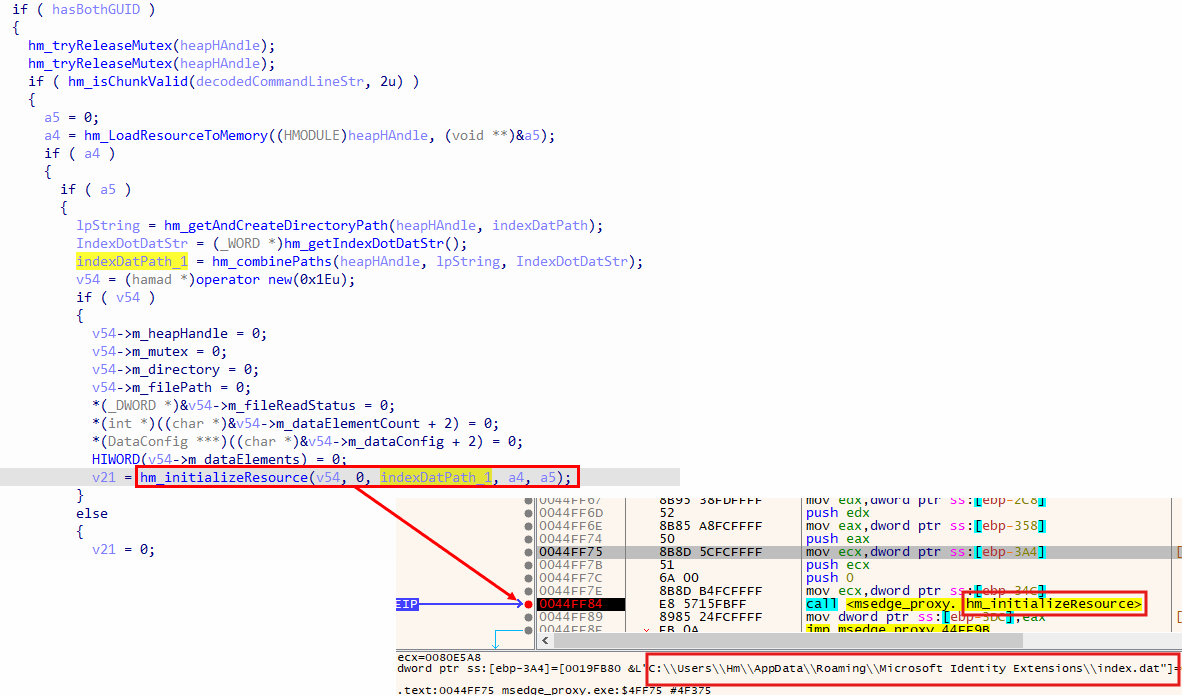This screenshot has width=1182, height=695.
Task: Click the 'a5 = 0;' statement
Action: (x=72, y=118)
